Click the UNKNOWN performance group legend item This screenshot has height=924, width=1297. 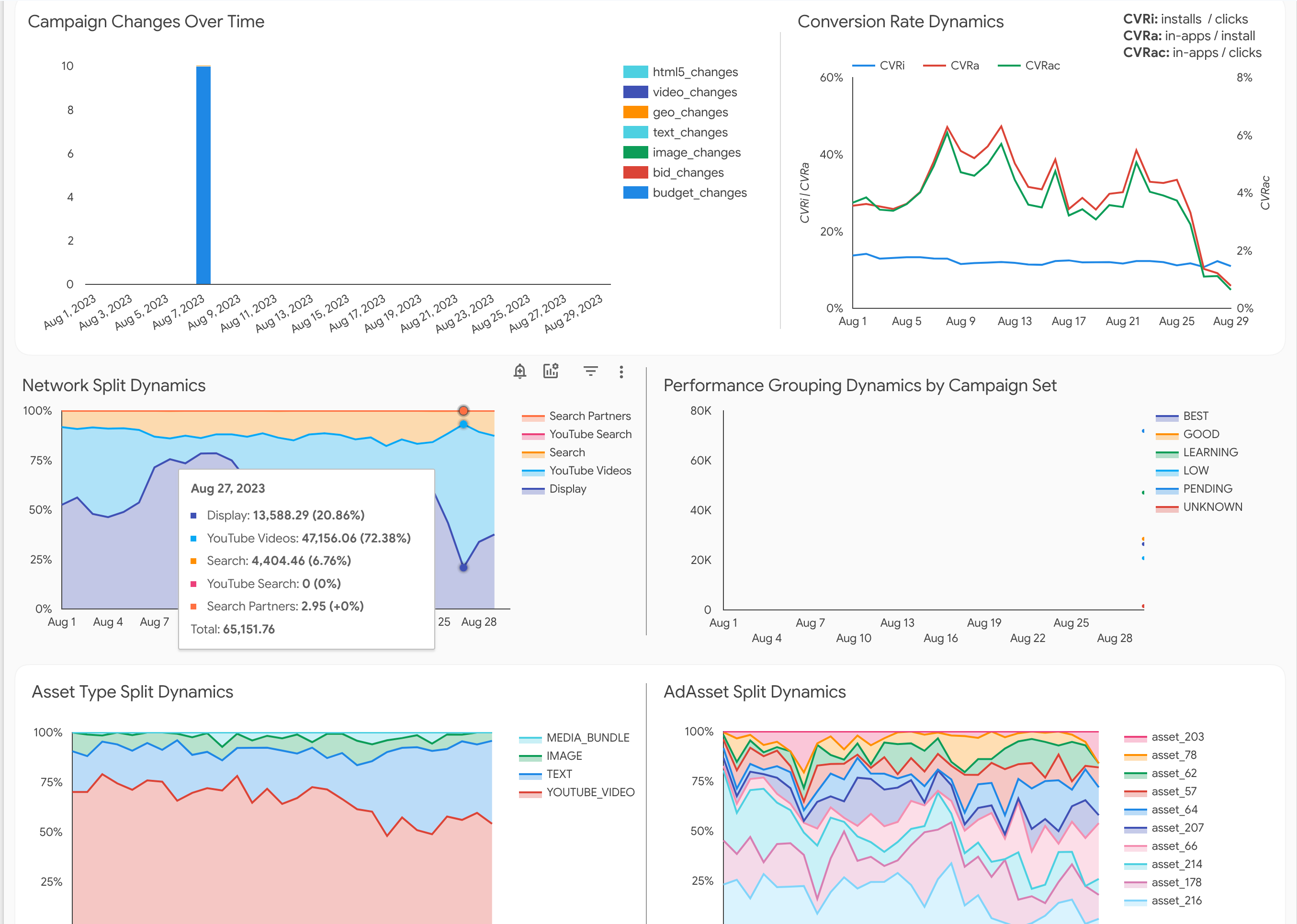tap(1212, 507)
